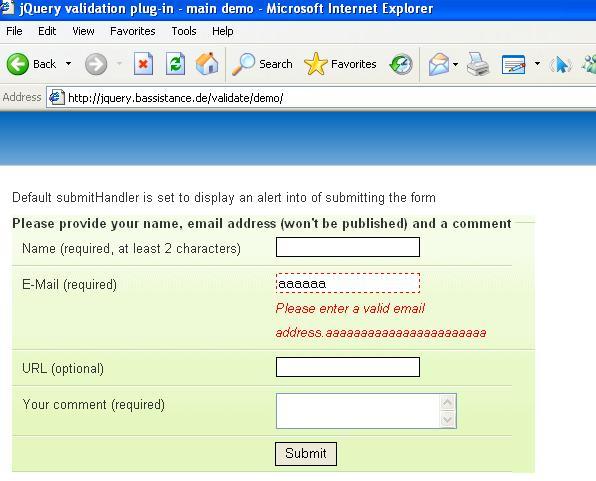Open the Favorites menu in menu bar
The image size is (596, 481).
(x=133, y=31)
